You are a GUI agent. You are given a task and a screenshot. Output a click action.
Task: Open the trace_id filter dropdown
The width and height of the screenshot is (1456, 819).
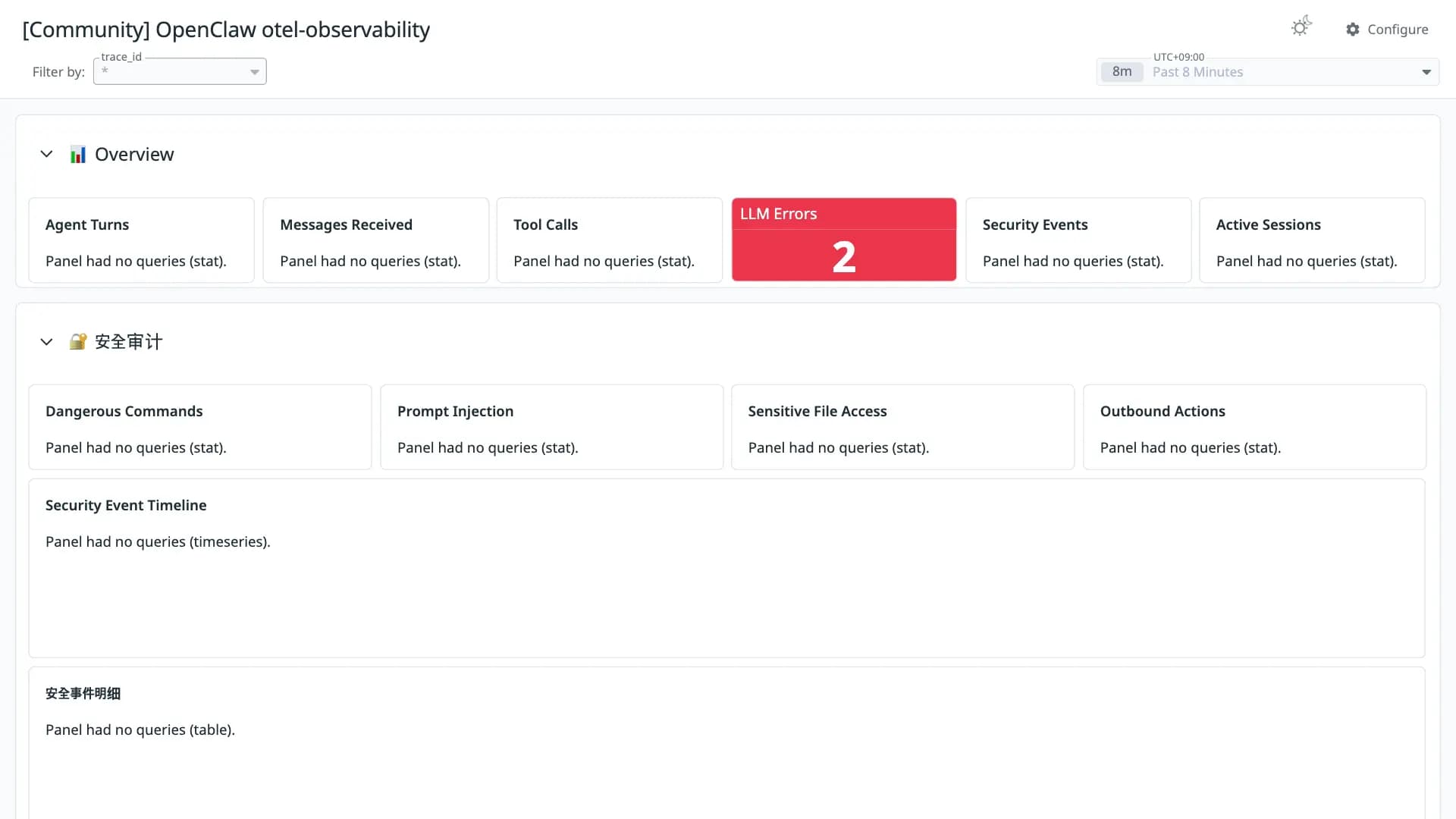click(x=180, y=71)
